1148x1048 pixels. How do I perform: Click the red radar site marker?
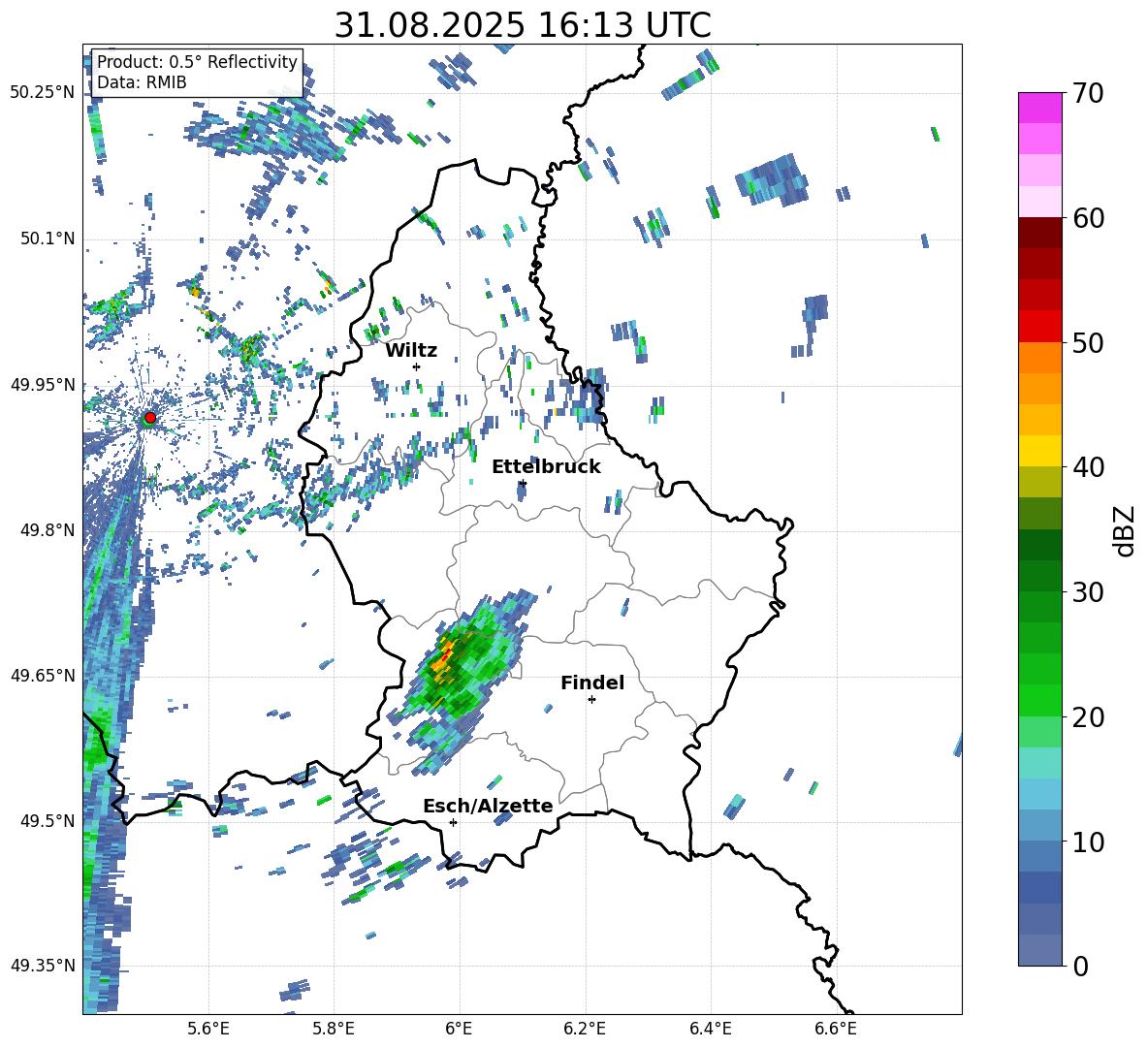pyautogui.click(x=150, y=417)
